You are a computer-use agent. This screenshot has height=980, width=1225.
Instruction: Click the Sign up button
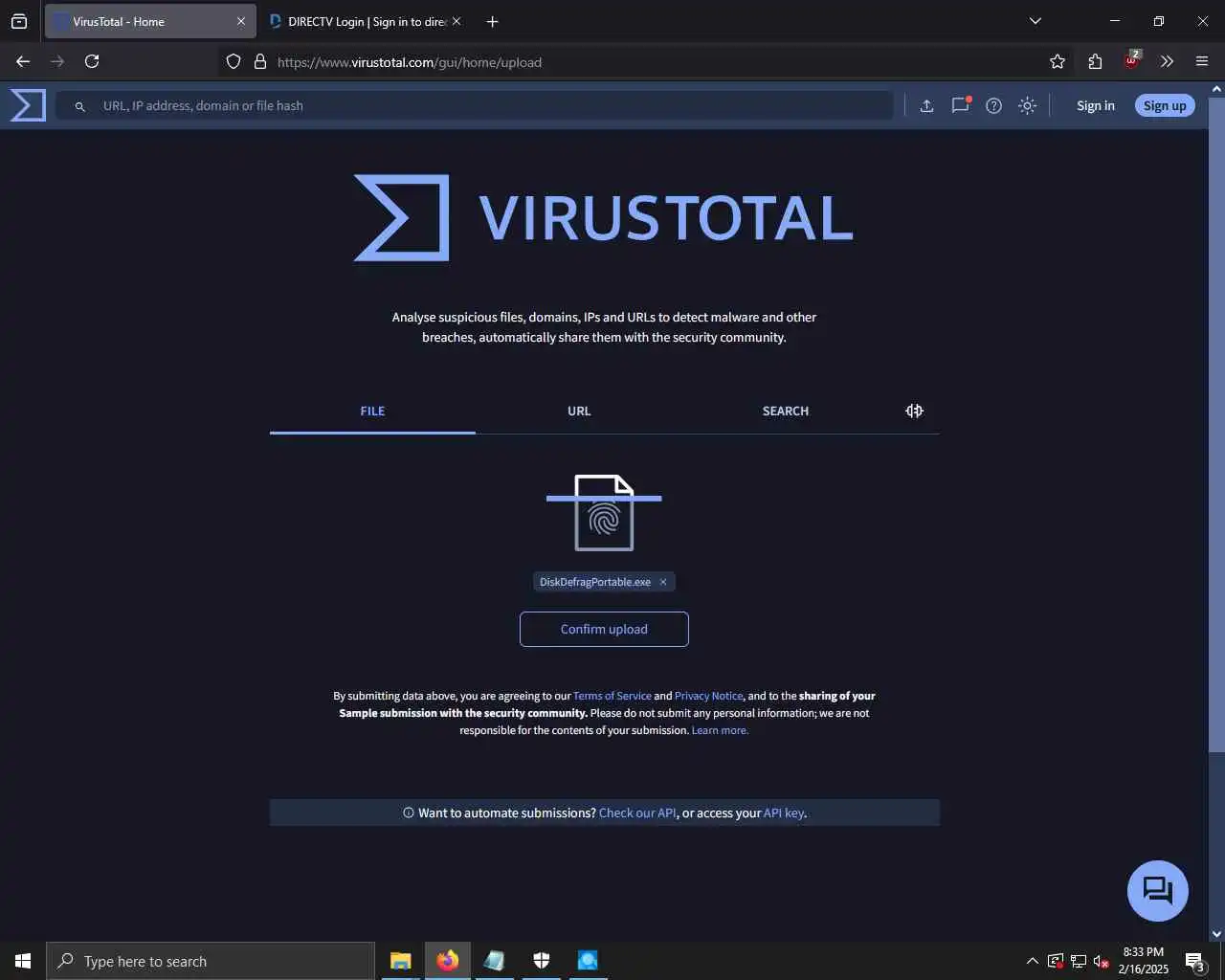click(1165, 105)
